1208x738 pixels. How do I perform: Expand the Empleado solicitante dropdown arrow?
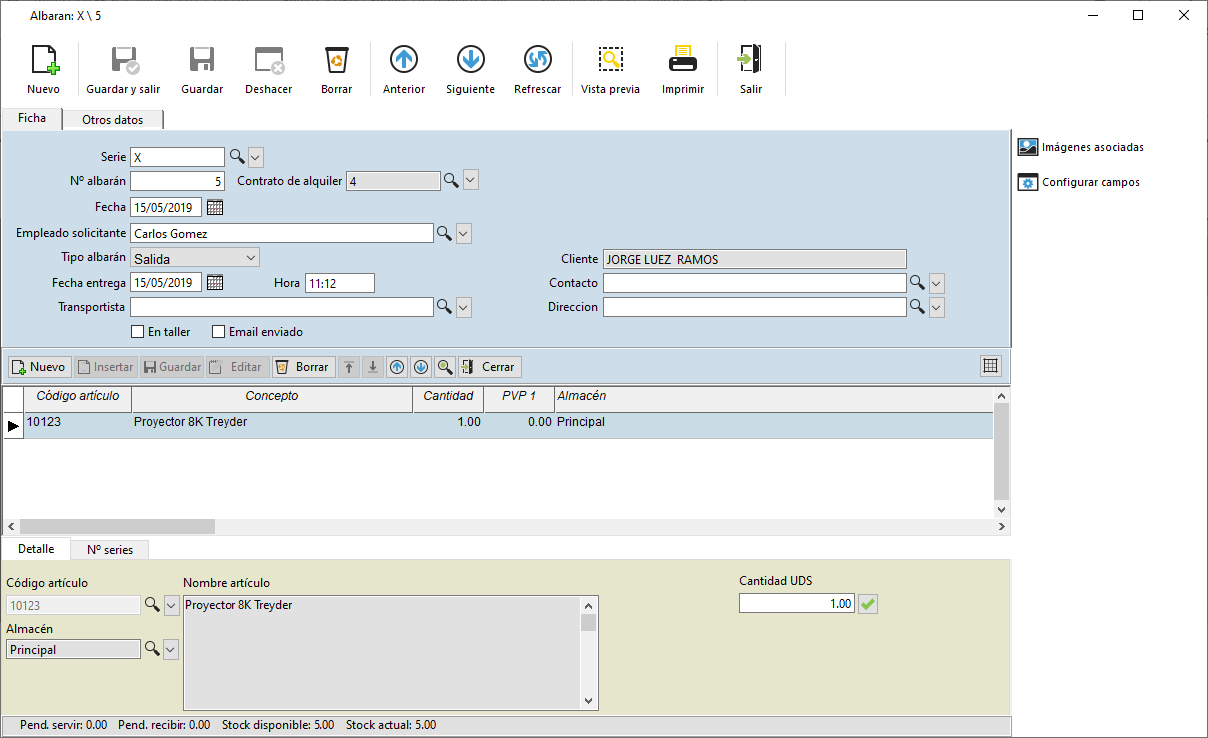tap(463, 234)
